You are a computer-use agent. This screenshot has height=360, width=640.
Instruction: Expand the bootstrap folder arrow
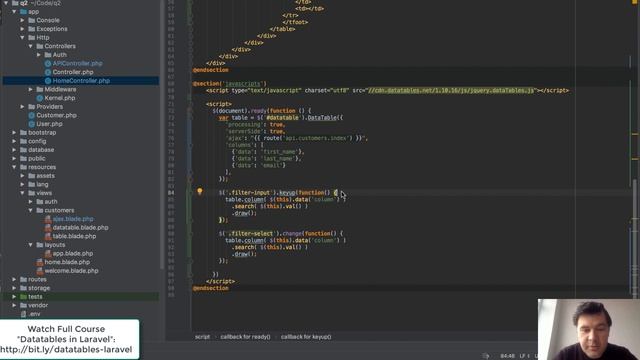click(x=14, y=132)
